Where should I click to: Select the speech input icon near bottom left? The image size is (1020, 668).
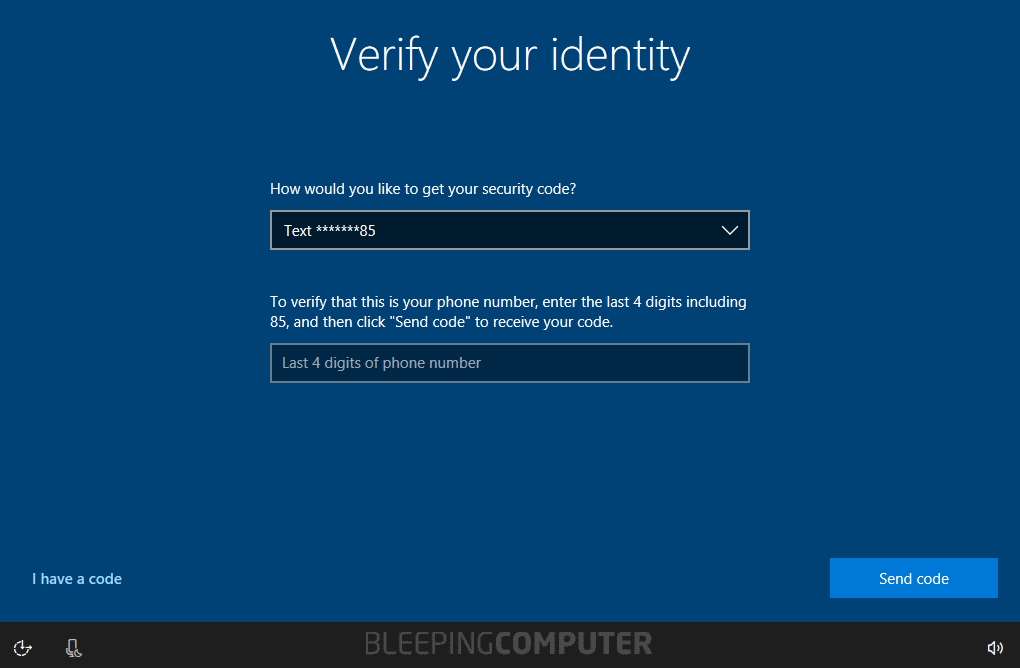coord(73,647)
